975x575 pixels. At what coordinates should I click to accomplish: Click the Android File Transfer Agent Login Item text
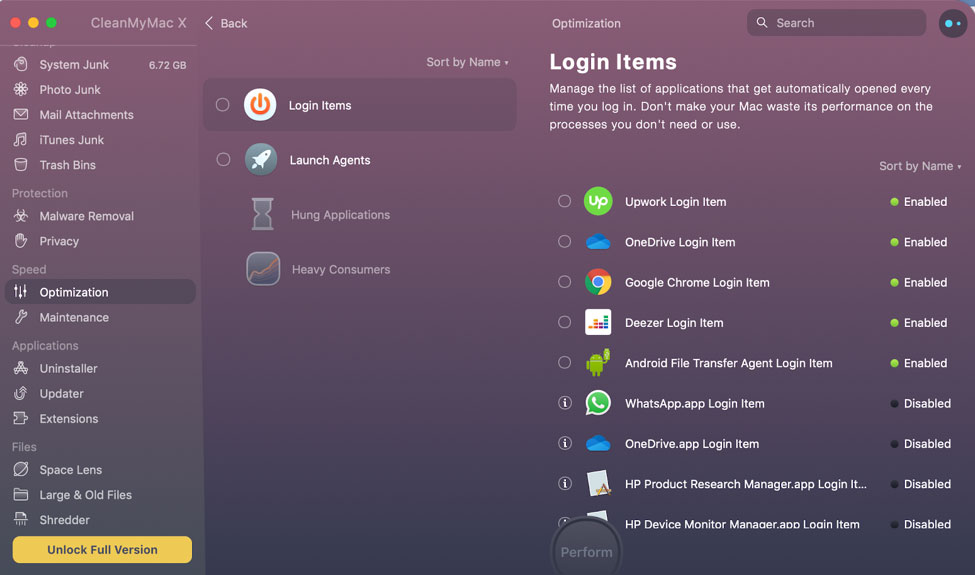[728, 363]
